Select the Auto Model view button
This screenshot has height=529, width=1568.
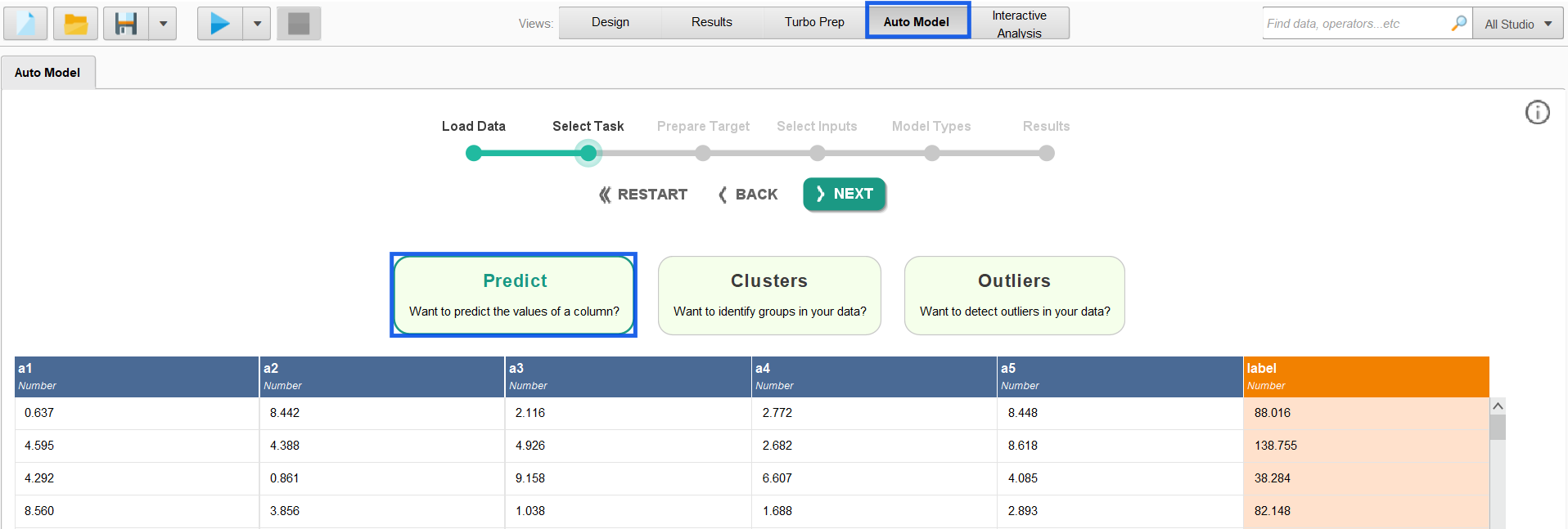917,22
